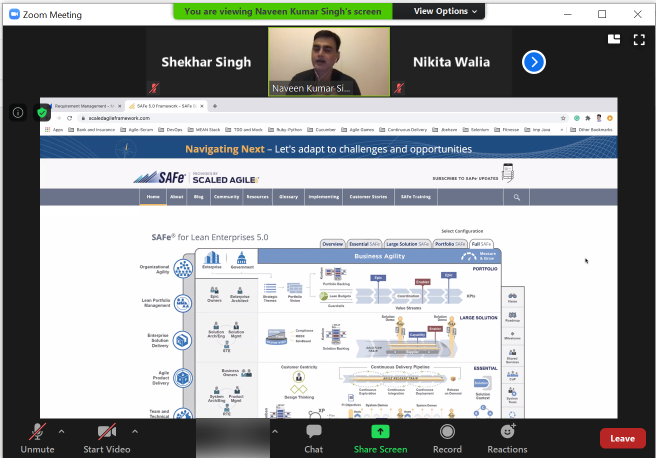
Task: Open audio options arrow next to Unmute
Action: [x=62, y=431]
